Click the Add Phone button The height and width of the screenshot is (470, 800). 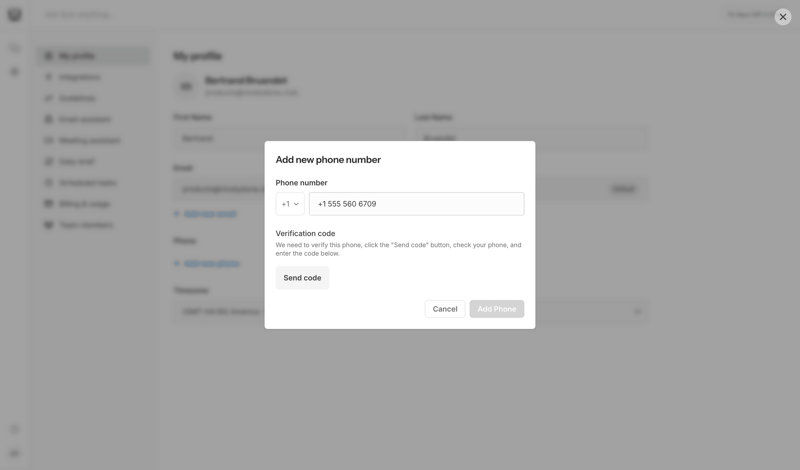coord(496,309)
